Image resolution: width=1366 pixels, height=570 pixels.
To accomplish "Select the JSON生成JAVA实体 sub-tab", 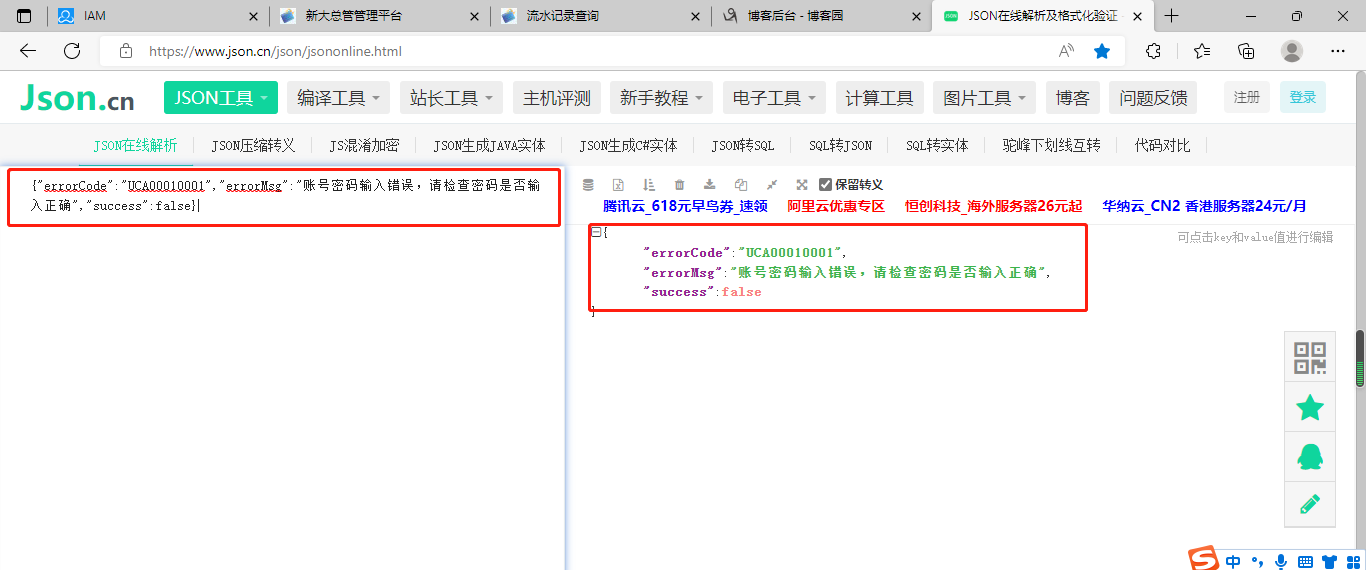I will [x=489, y=146].
